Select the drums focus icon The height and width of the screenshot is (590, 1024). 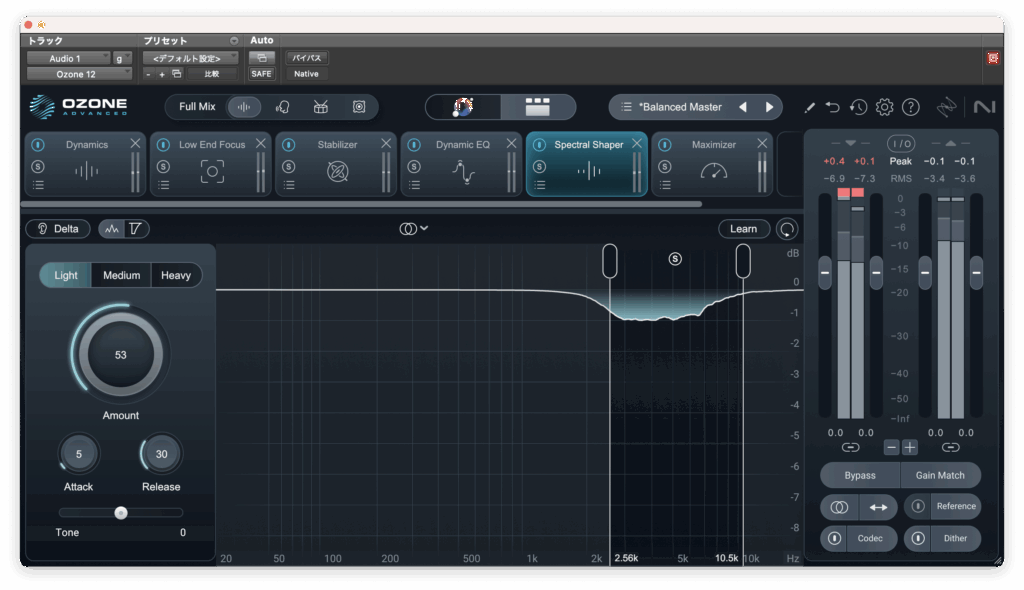[321, 107]
